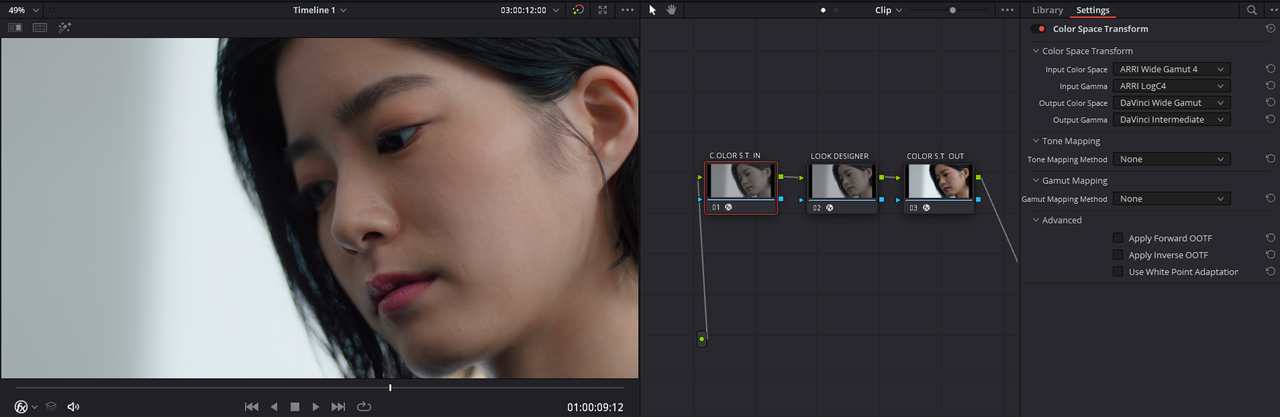The image size is (1280, 417).
Task: Open Gamut Mapping Method dropdown
Action: [x=1172, y=199]
